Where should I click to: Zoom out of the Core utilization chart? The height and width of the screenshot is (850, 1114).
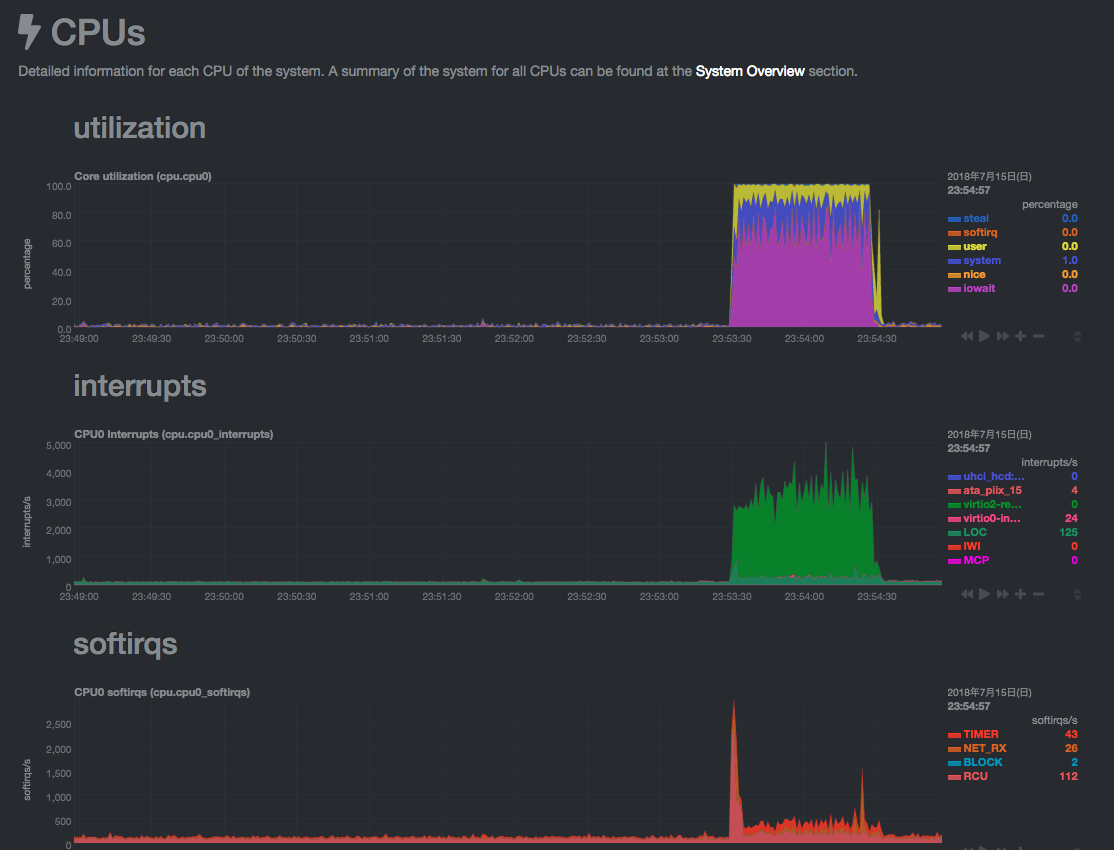[1038, 336]
